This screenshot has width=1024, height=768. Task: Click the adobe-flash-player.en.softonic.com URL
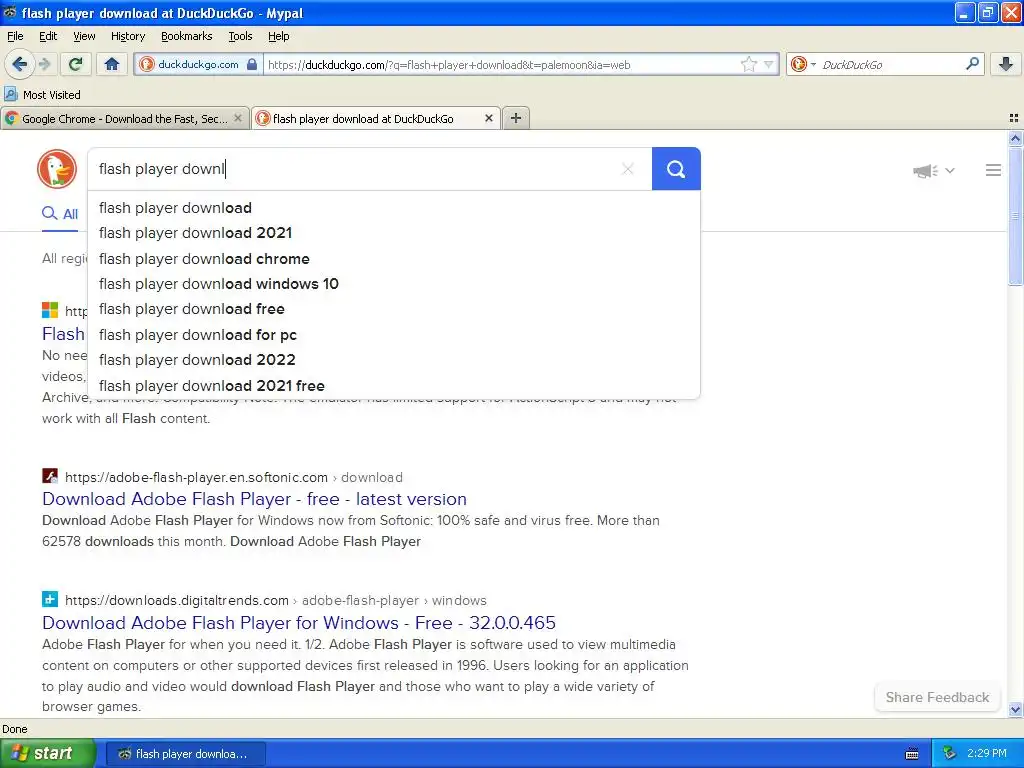click(x=196, y=477)
